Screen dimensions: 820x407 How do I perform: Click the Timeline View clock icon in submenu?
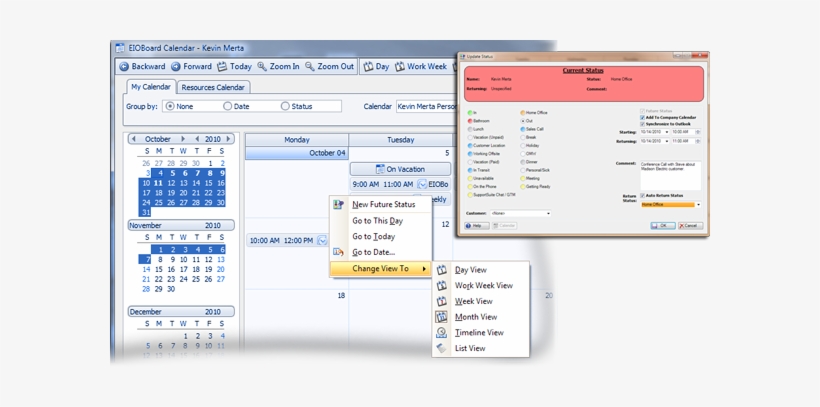(x=442, y=333)
